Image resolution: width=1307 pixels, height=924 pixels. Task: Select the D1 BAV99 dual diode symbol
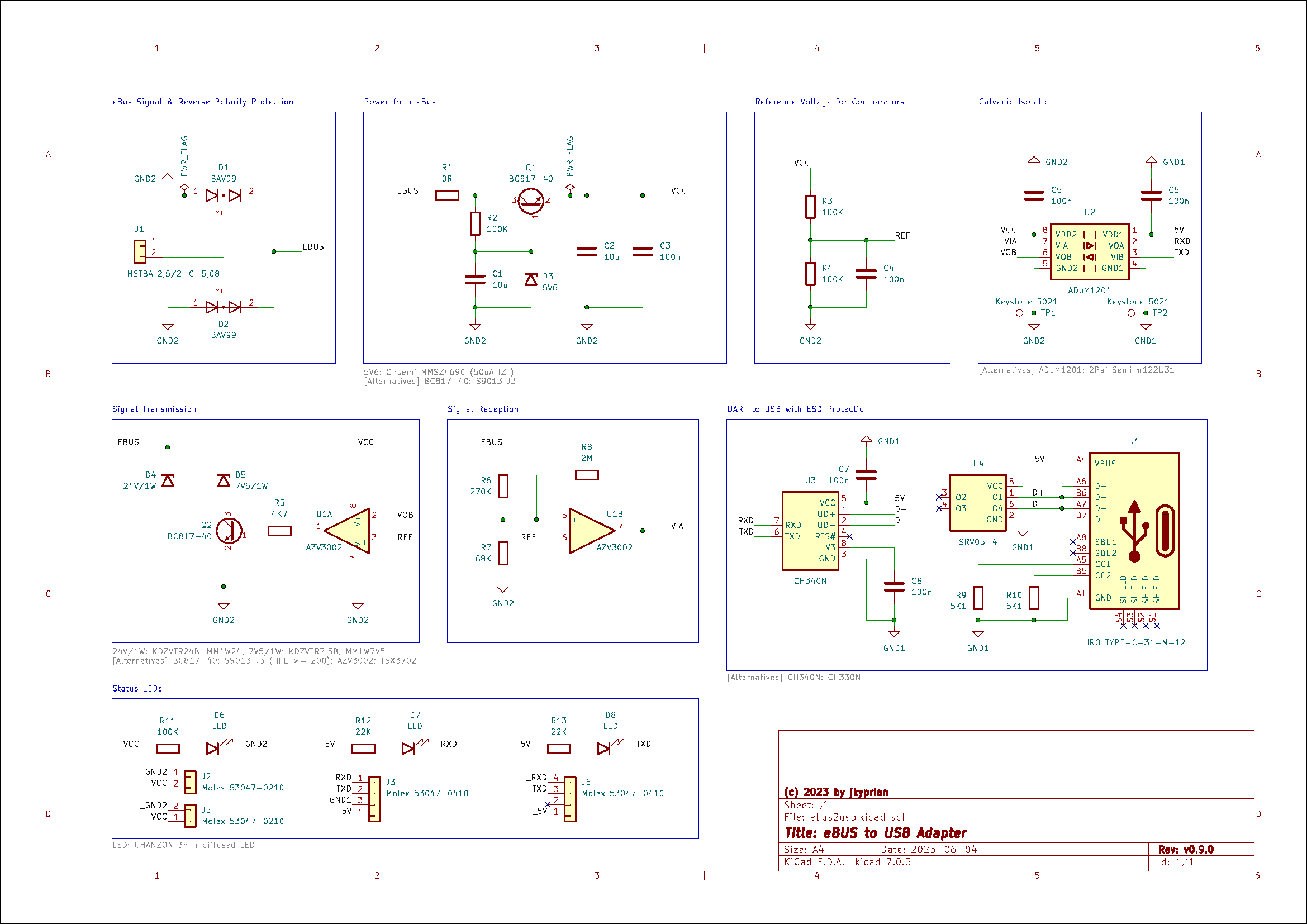[223, 196]
